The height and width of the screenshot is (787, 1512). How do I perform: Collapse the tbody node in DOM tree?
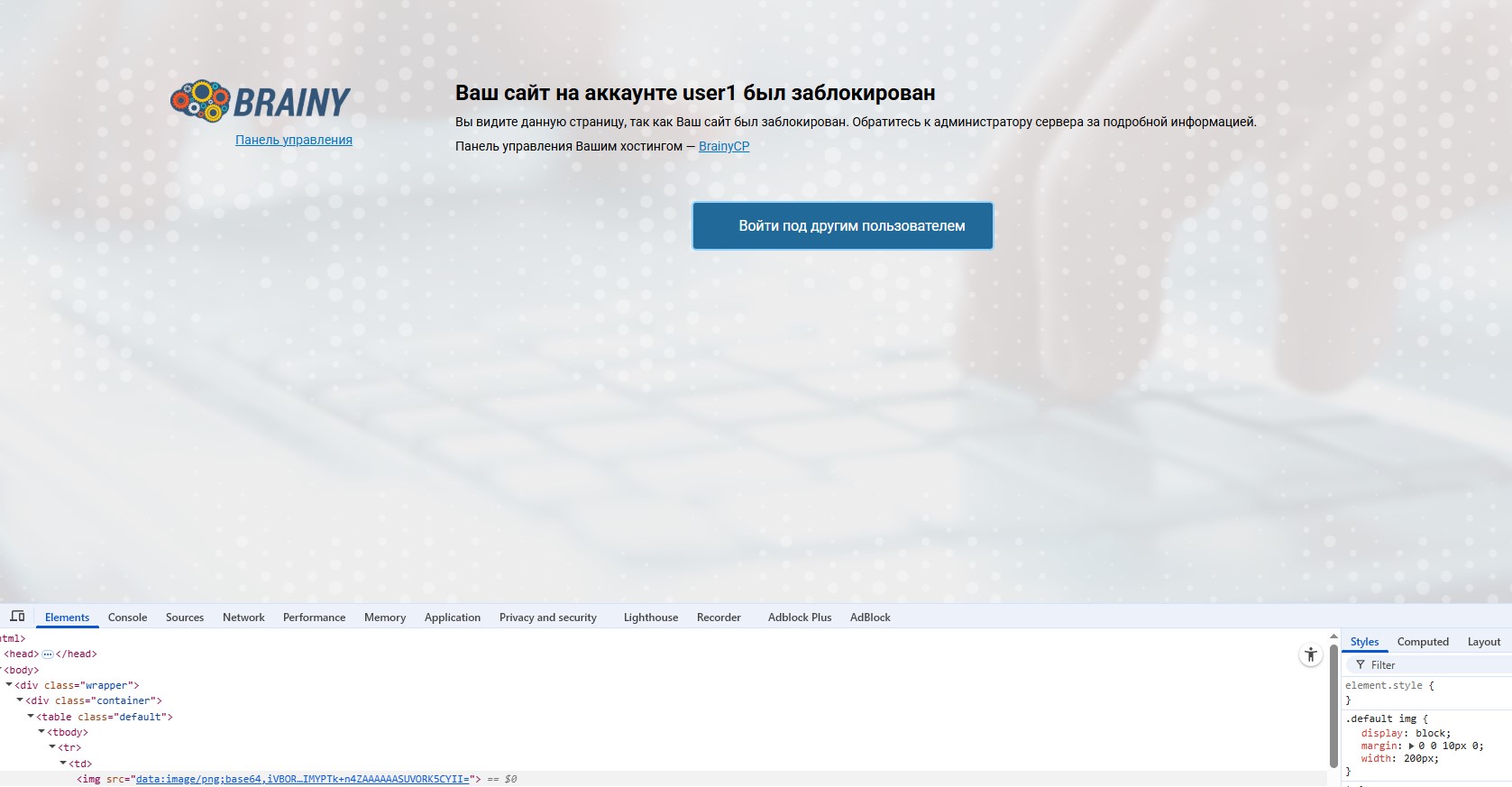(41, 732)
